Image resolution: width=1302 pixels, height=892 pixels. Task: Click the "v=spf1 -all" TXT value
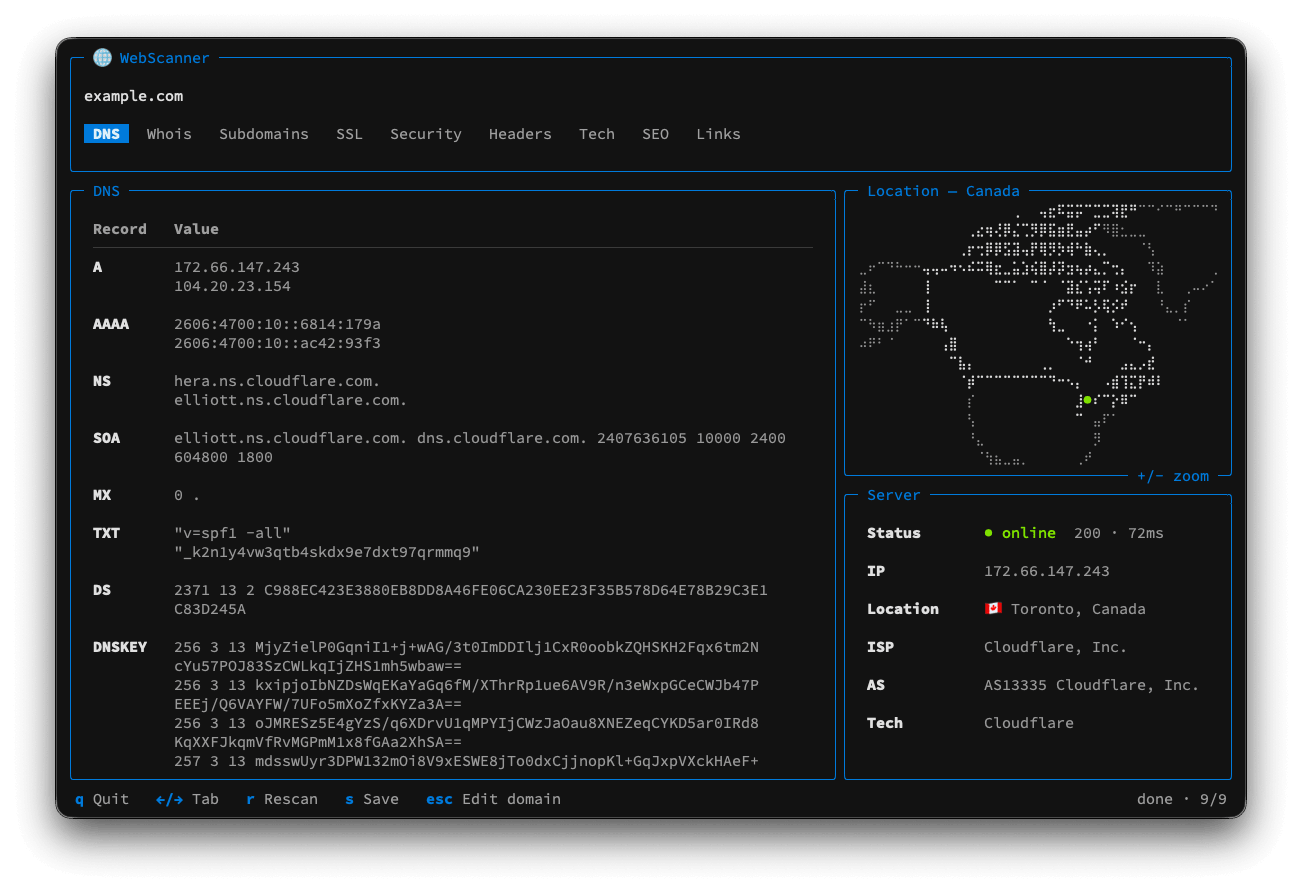232,533
